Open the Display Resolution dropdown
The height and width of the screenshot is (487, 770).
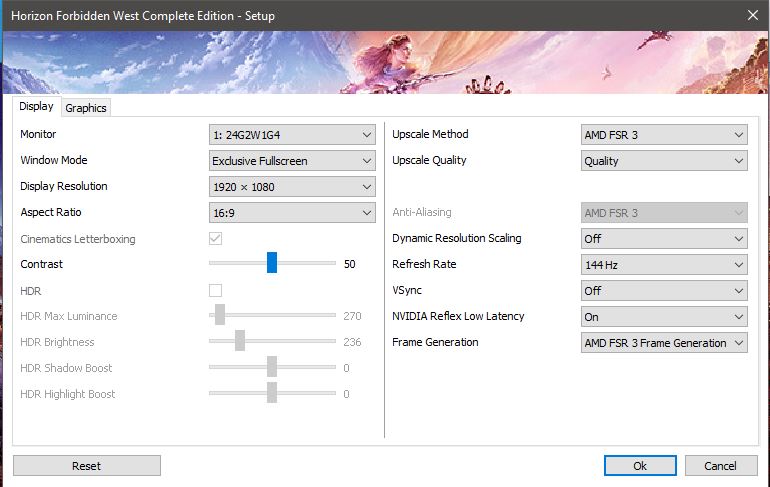292,187
